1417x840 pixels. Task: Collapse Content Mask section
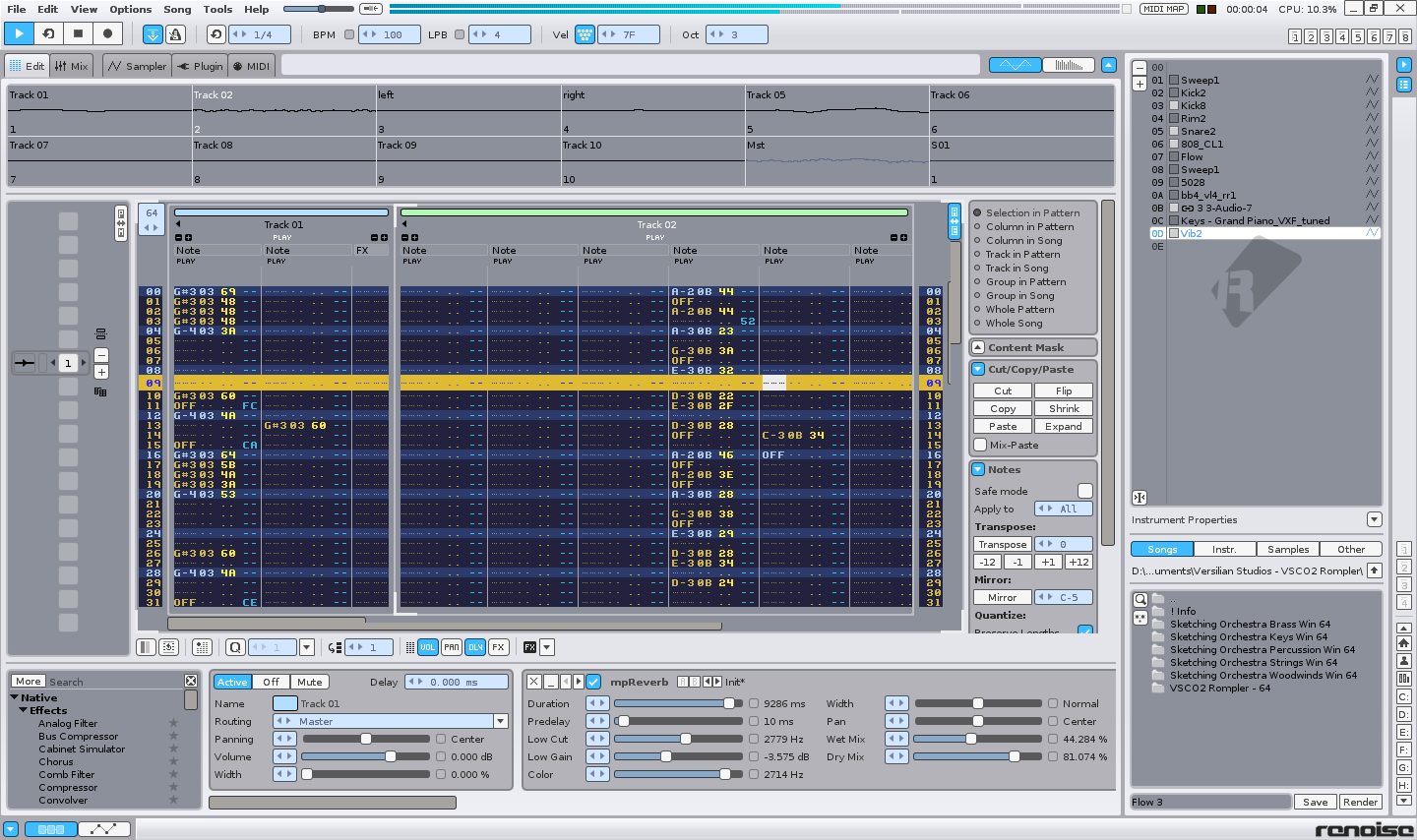[978, 347]
